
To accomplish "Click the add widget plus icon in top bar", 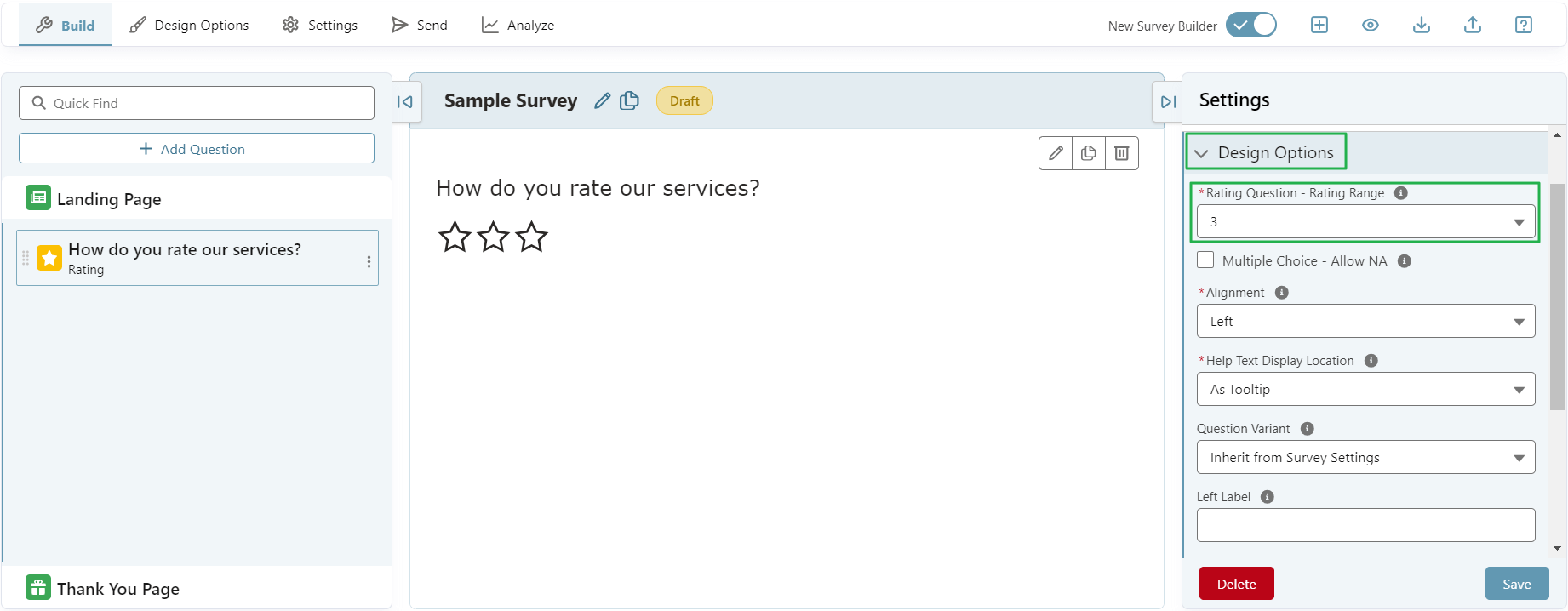I will click(1319, 25).
